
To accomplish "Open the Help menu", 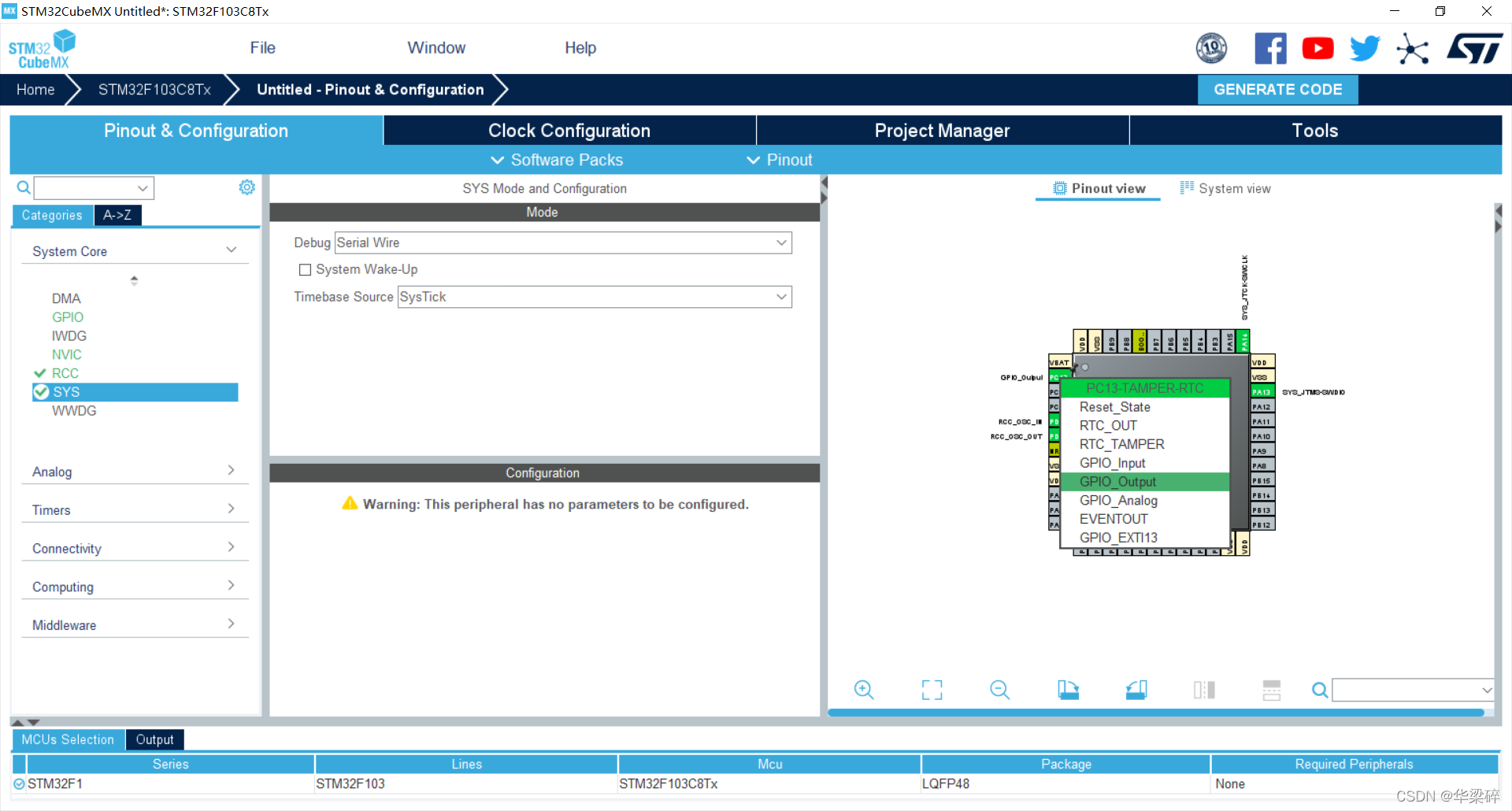I will coord(580,48).
